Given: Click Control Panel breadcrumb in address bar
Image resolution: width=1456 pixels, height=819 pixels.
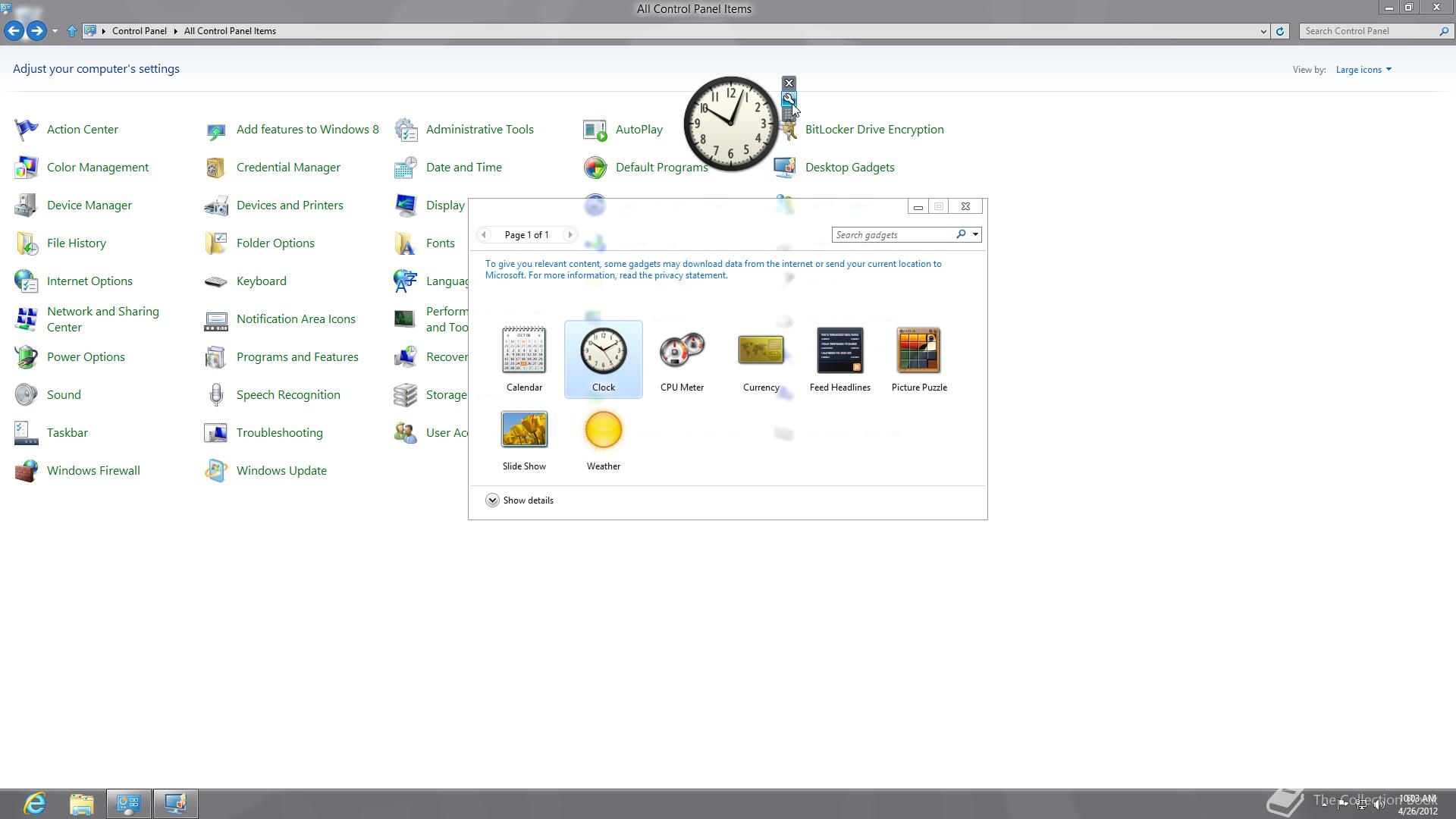Looking at the screenshot, I should (x=140, y=31).
